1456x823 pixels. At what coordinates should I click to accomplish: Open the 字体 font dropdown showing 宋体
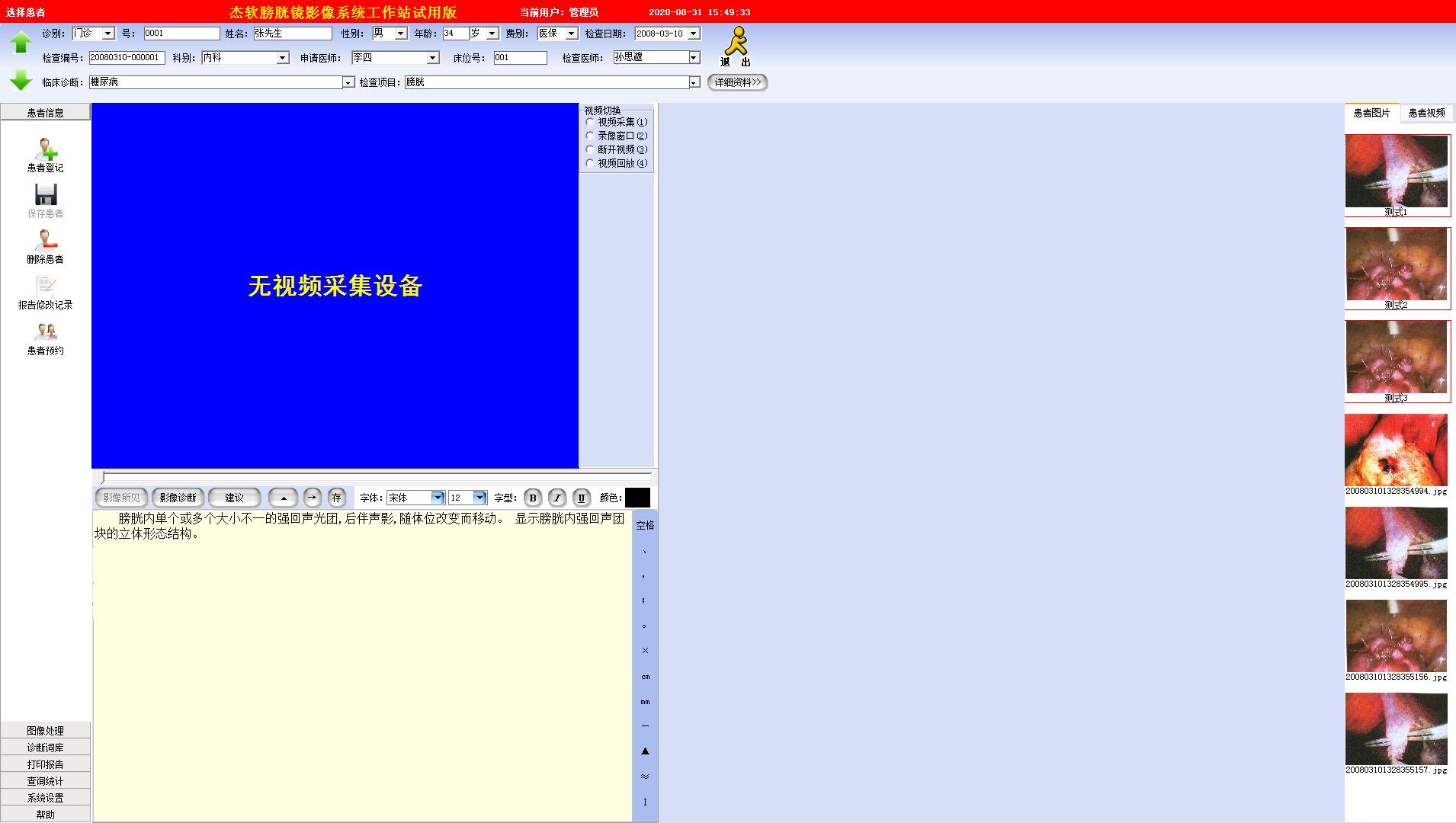(438, 498)
